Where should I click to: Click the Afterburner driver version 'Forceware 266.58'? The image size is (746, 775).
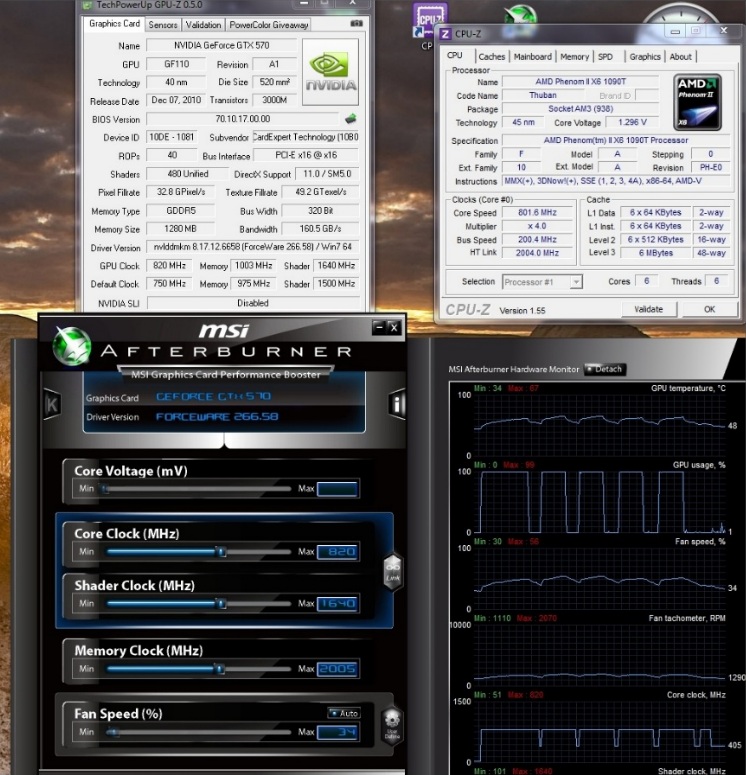(217, 417)
